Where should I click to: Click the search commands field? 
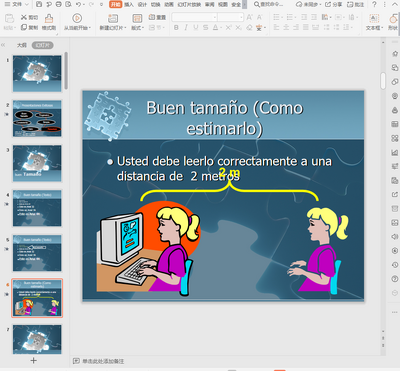coord(269,5)
